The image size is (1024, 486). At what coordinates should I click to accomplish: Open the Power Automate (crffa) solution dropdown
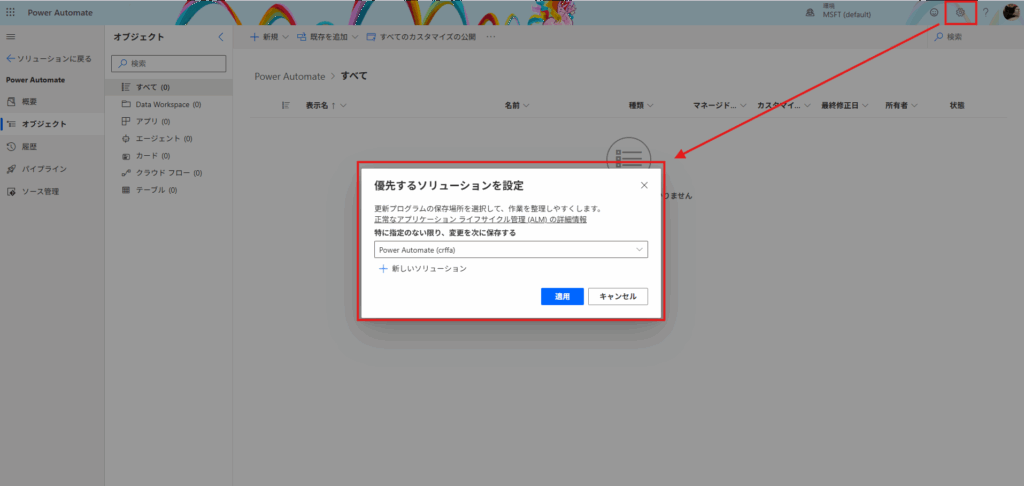[x=511, y=249]
